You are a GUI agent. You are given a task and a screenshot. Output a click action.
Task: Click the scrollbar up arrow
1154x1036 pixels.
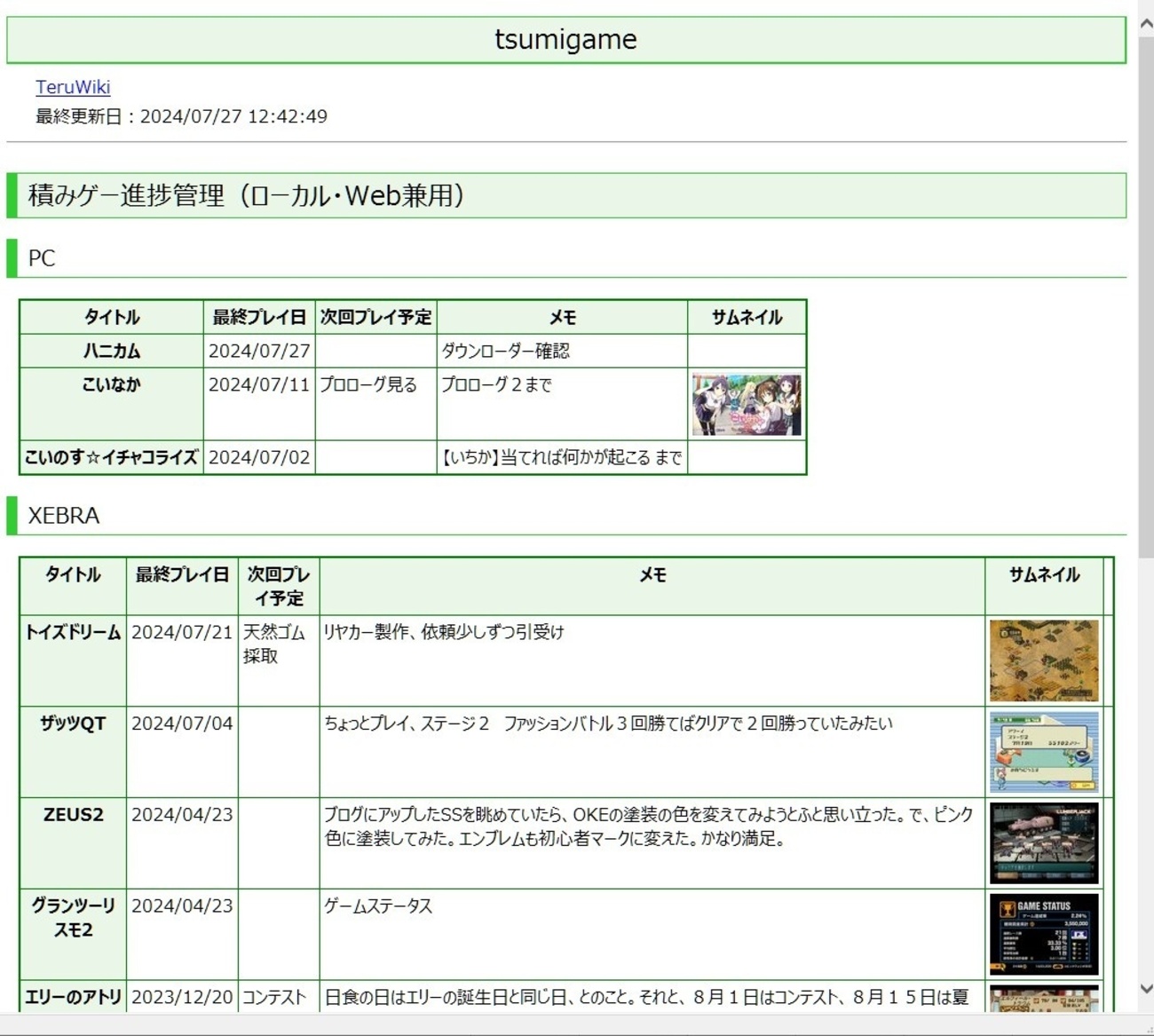coord(1145,25)
